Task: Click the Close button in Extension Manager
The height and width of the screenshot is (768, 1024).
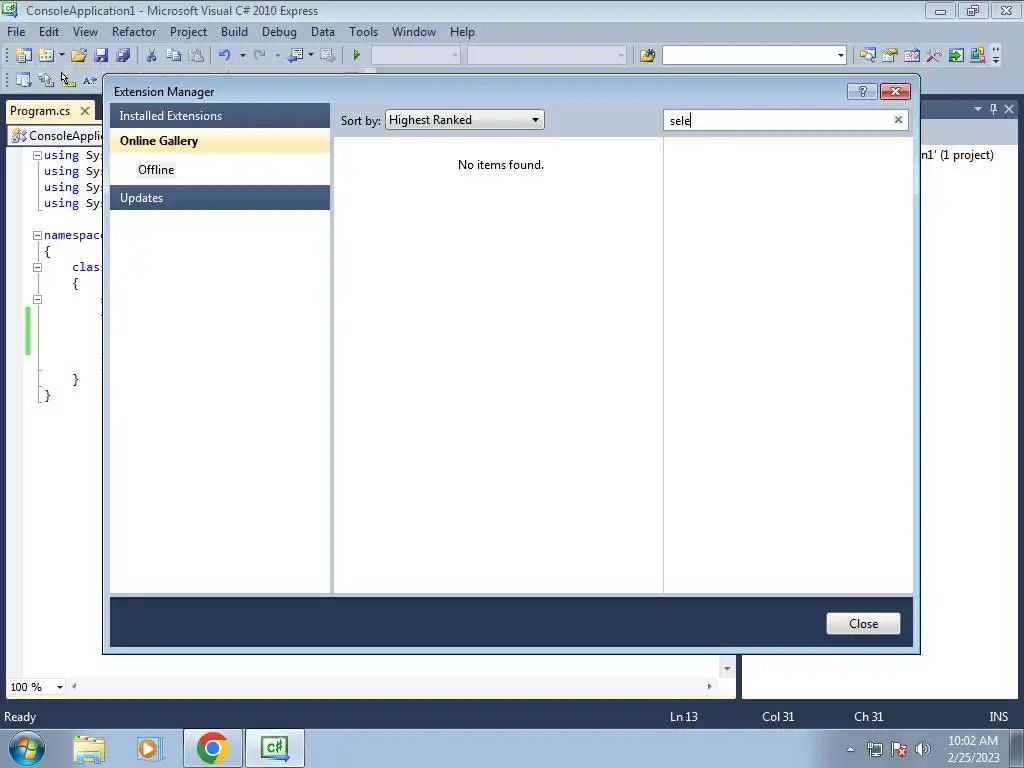Action: (x=863, y=624)
